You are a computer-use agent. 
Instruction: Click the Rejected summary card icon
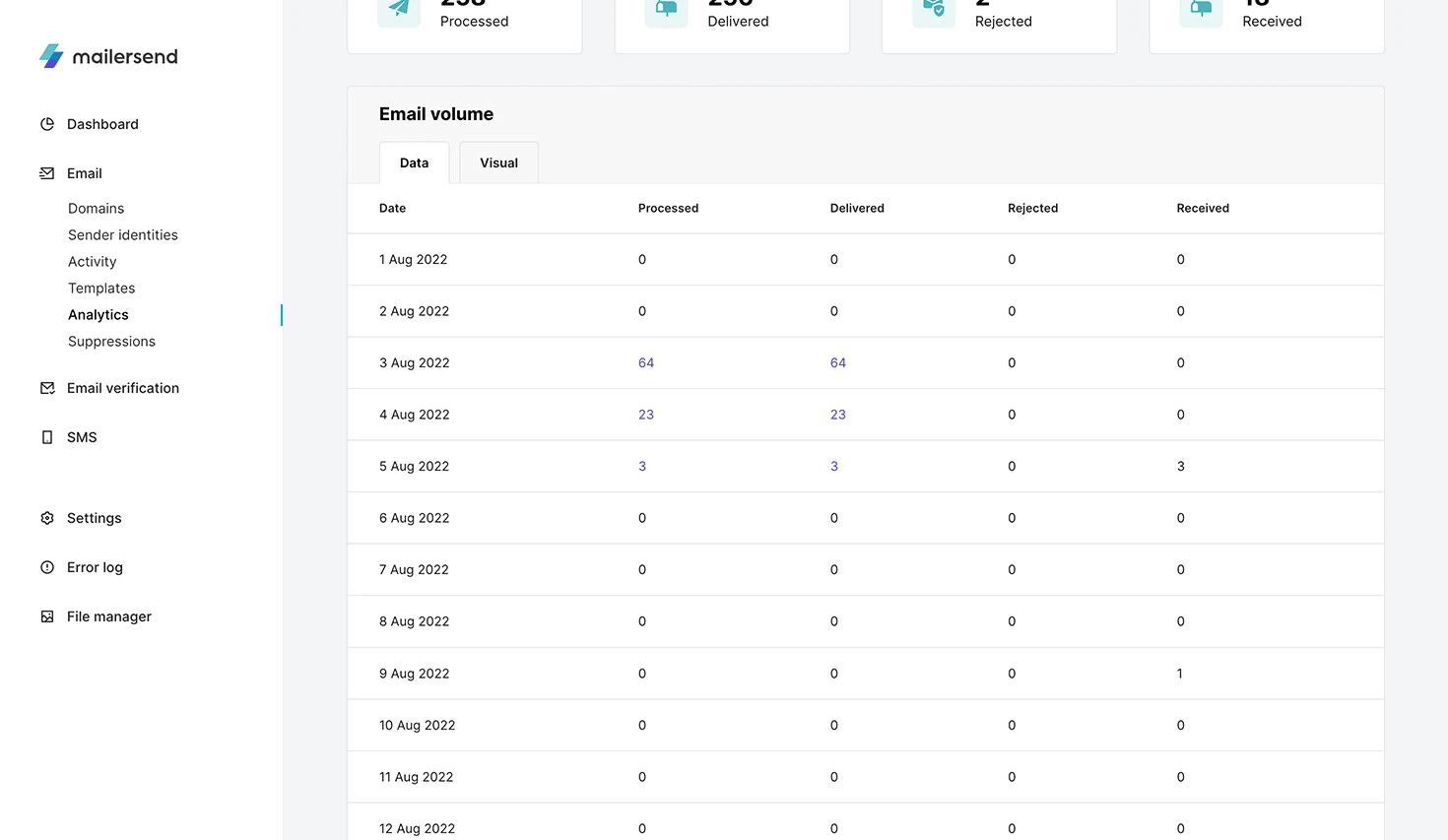pyautogui.click(x=933, y=10)
